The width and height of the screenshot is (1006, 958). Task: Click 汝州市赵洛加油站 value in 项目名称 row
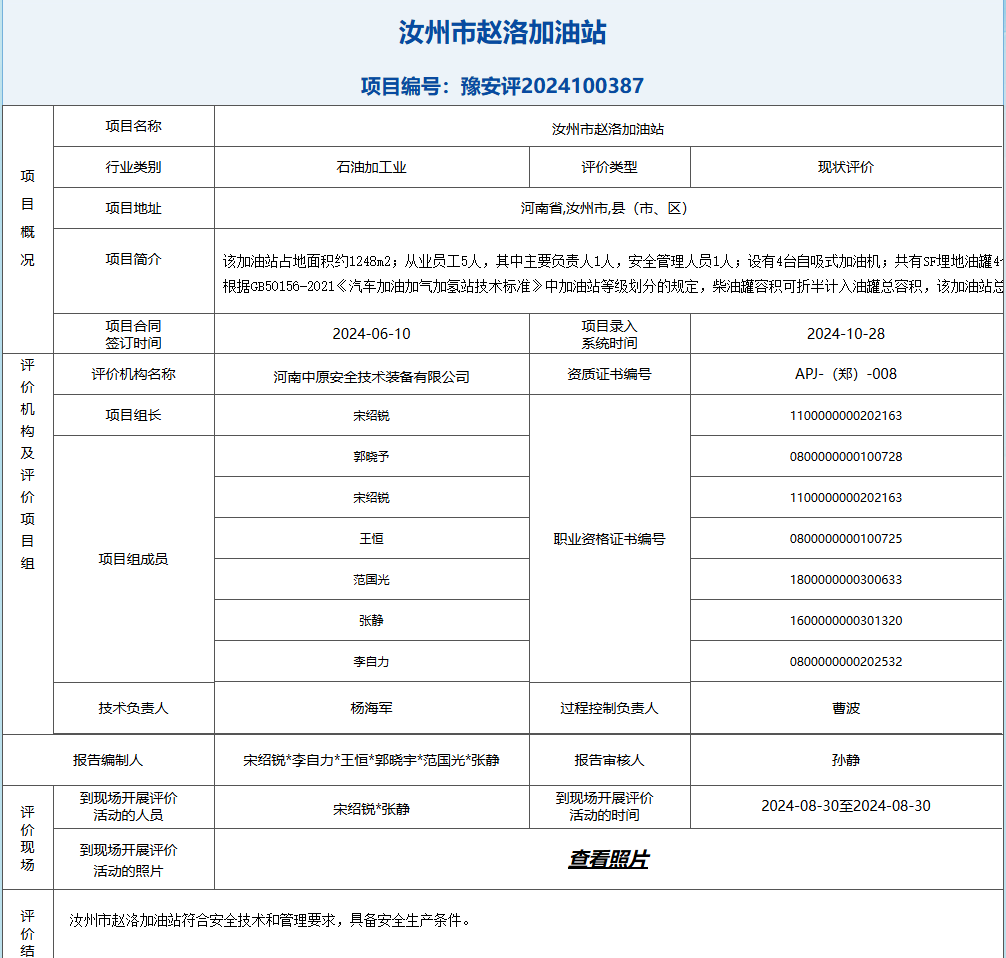(x=608, y=129)
